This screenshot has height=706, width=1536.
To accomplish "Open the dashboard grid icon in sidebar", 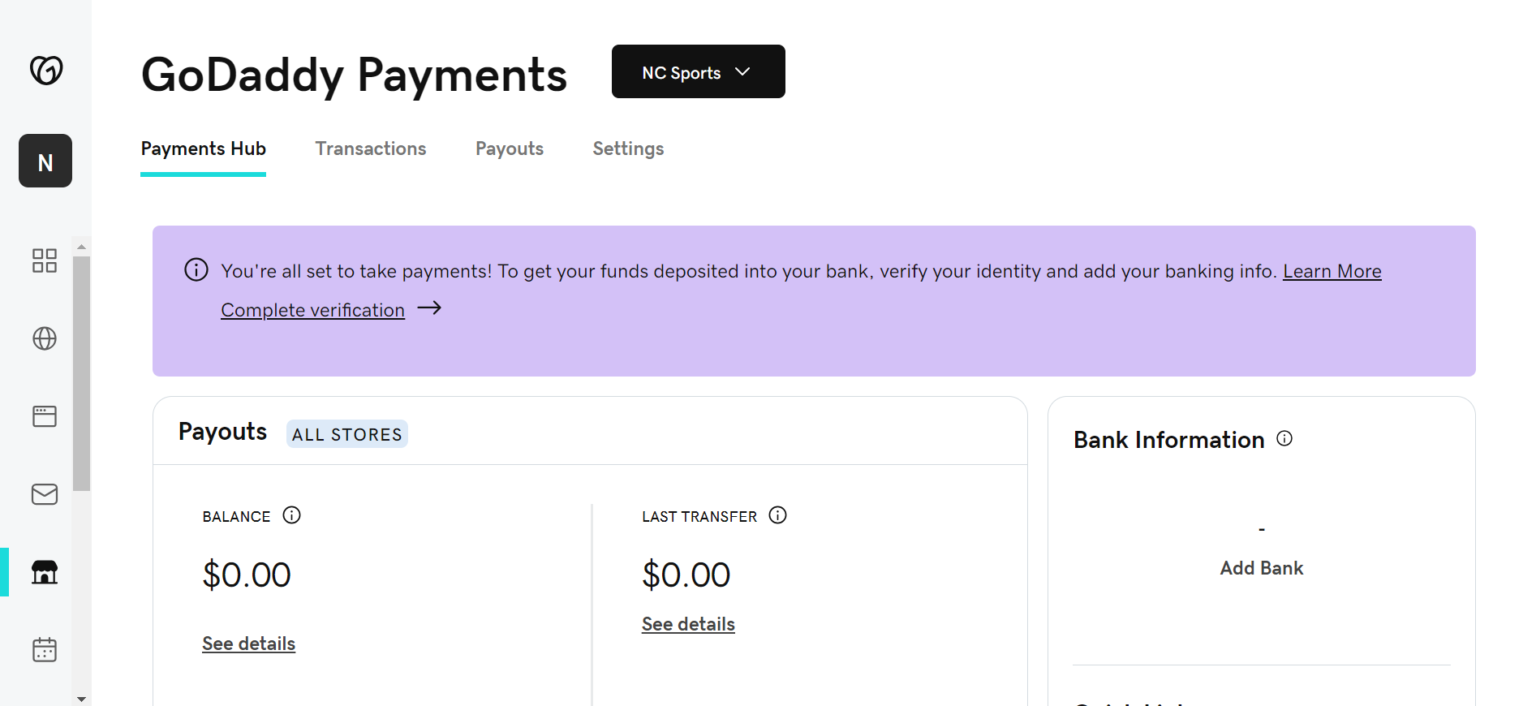I will (45, 261).
